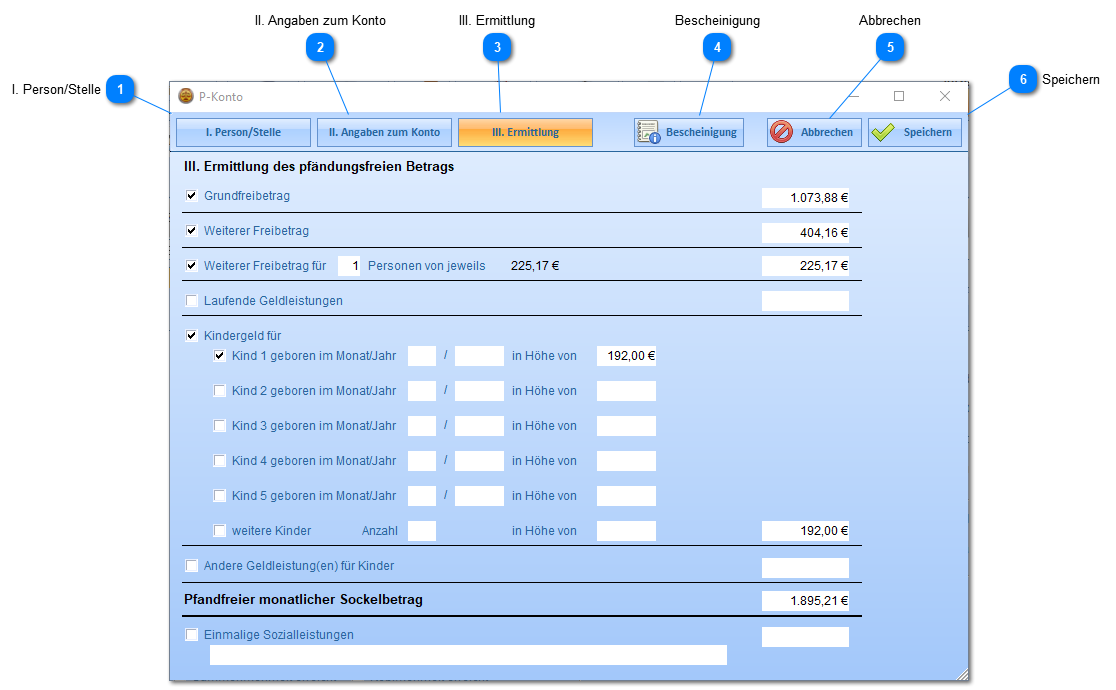Enable the Laufende Geldleistungen checkbox
The width and height of the screenshot is (1116, 690).
pos(192,301)
